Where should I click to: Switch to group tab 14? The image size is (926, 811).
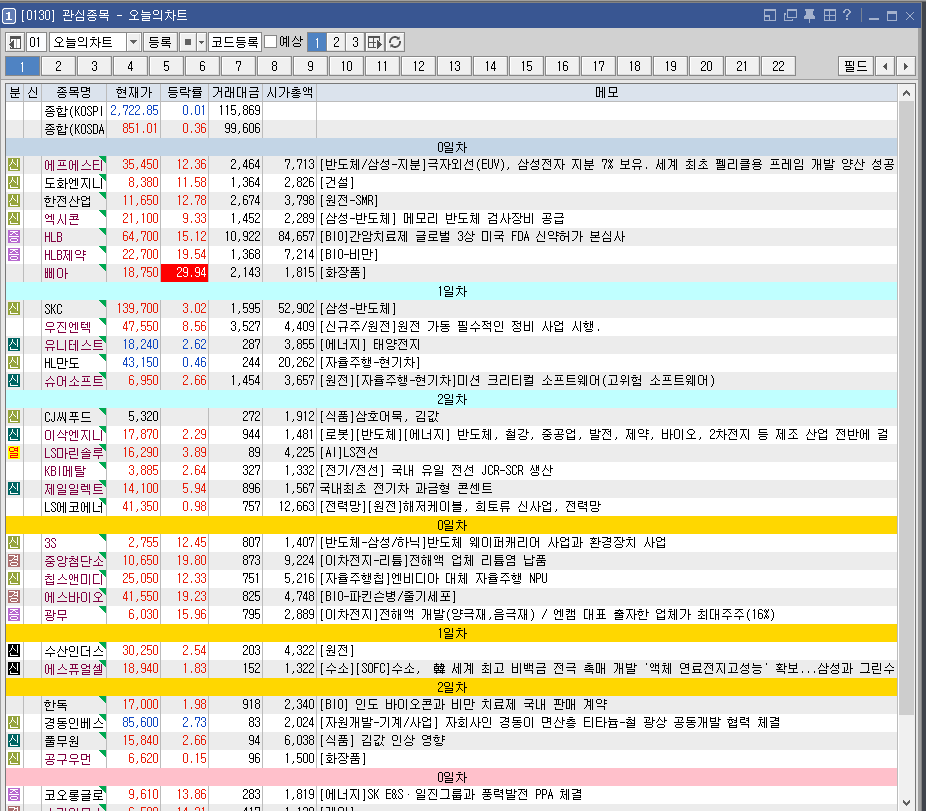point(491,66)
